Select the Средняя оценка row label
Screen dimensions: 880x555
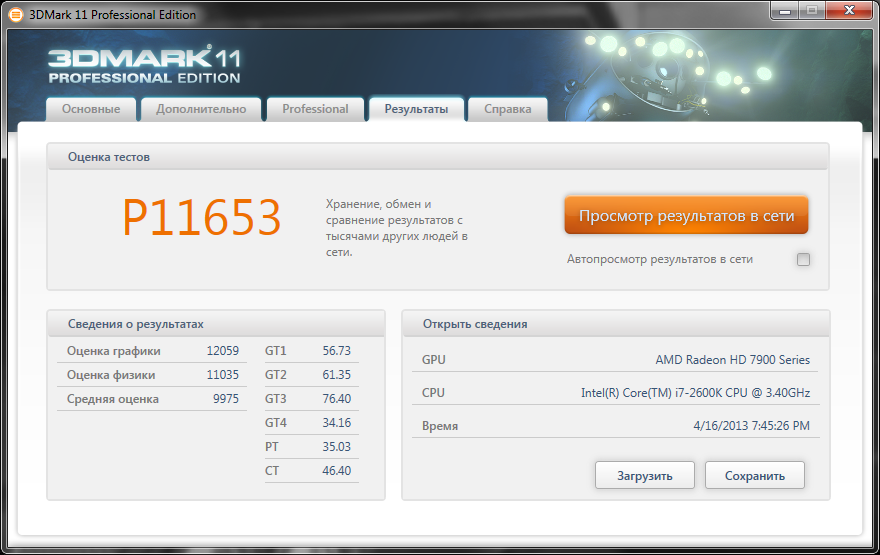[113, 399]
